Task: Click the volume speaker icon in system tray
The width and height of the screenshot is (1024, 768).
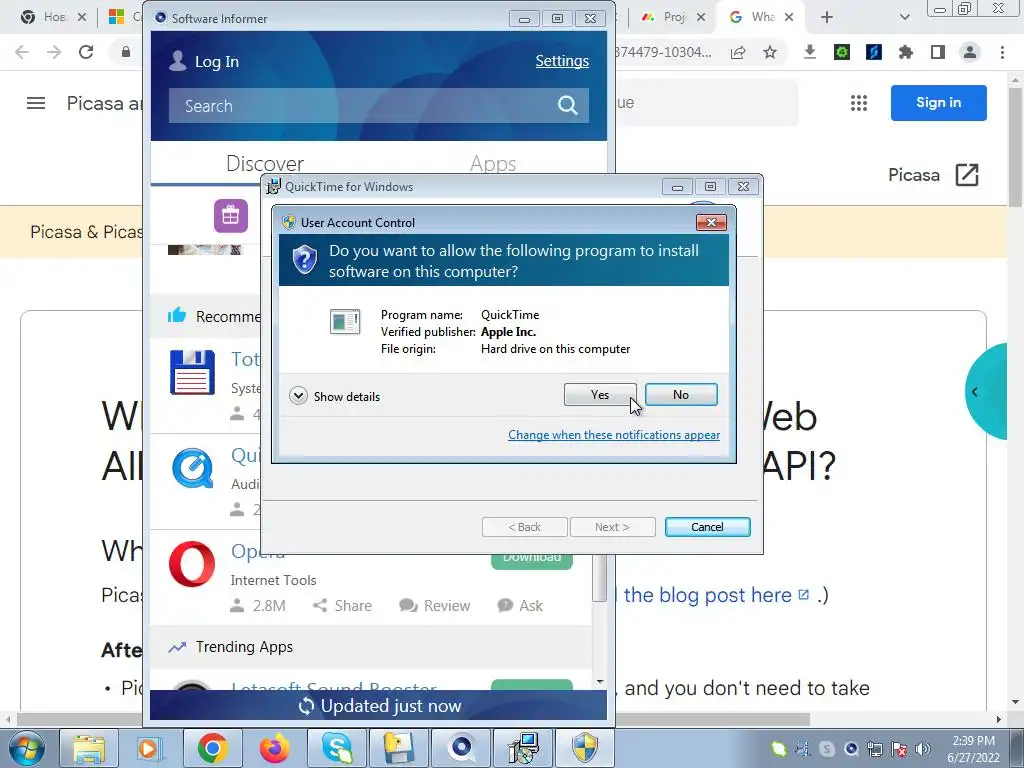Action: coord(923,749)
